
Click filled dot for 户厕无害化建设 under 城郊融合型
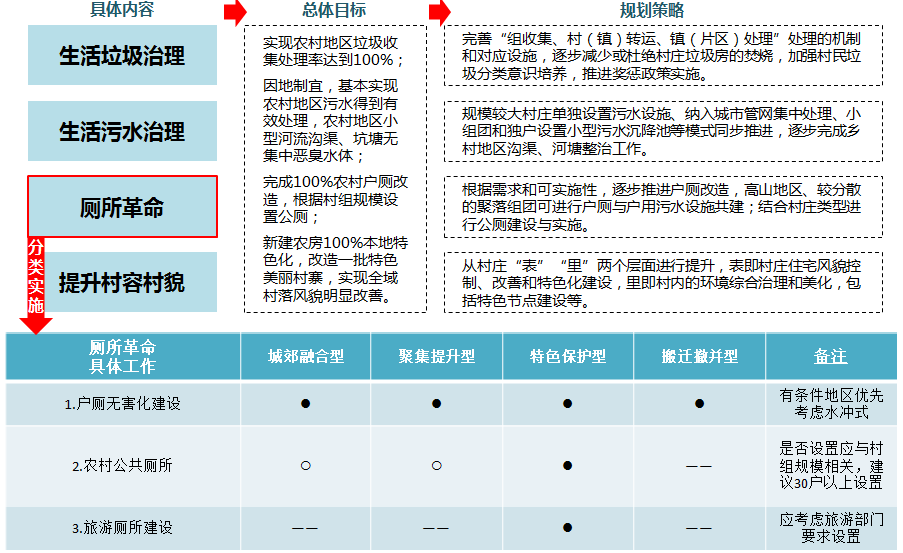click(x=305, y=403)
